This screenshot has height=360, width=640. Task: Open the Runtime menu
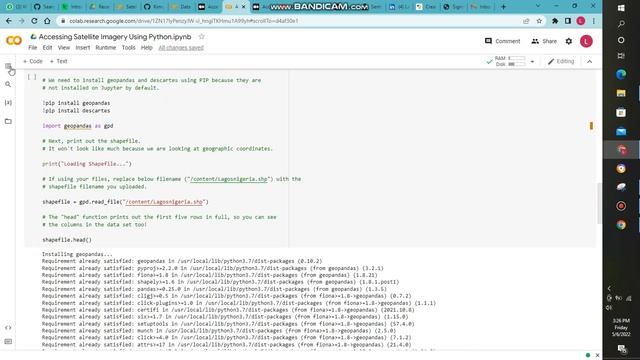[106, 48]
